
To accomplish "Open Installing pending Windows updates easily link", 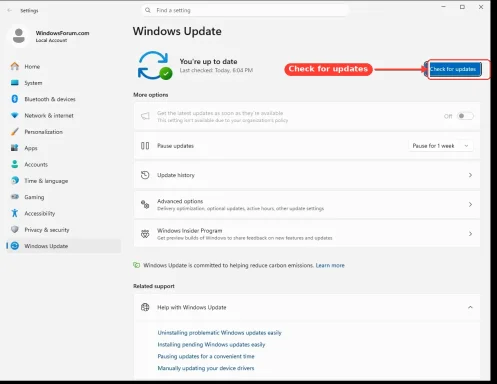I will click(211, 344).
